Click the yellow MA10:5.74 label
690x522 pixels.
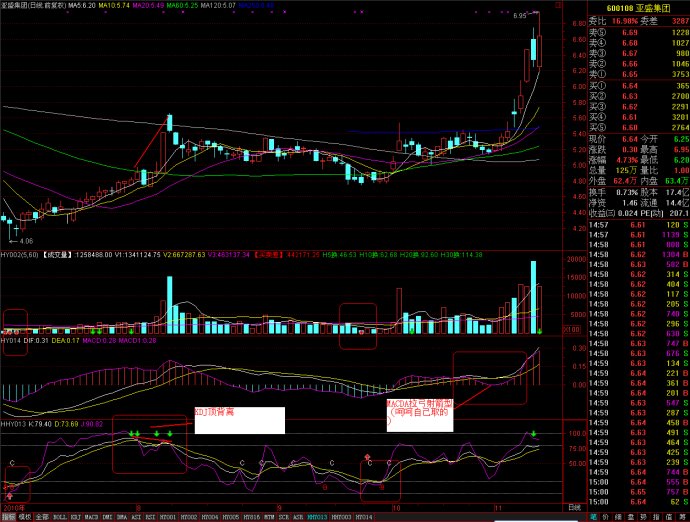click(114, 5)
